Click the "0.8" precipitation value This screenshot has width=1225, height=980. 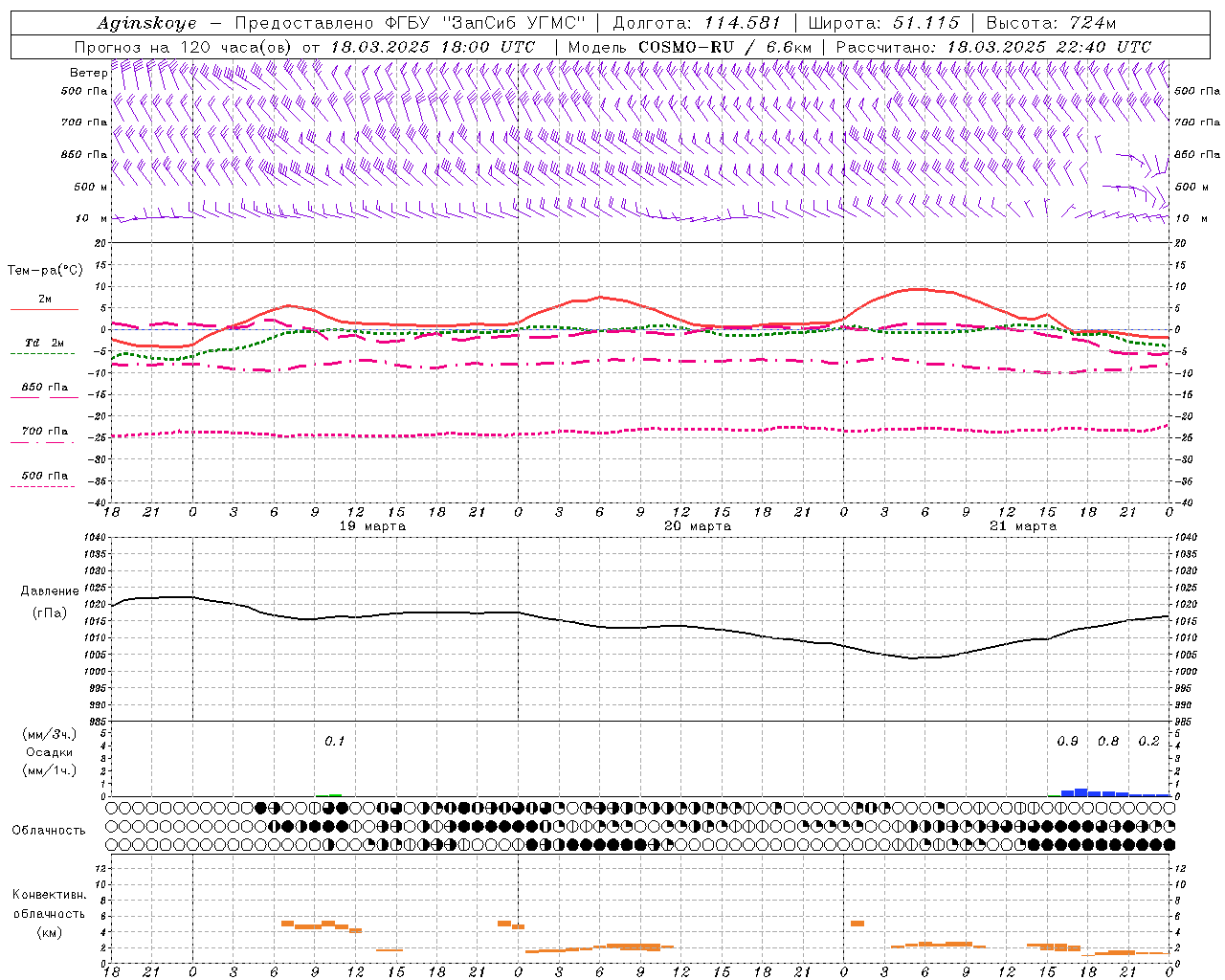point(1108,741)
